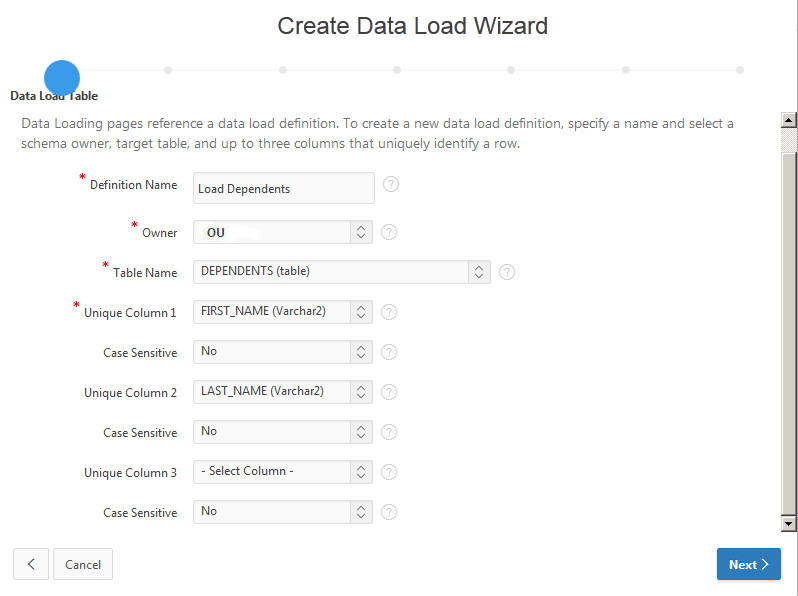
Task: Show help for Table Name field
Action: pos(507,272)
